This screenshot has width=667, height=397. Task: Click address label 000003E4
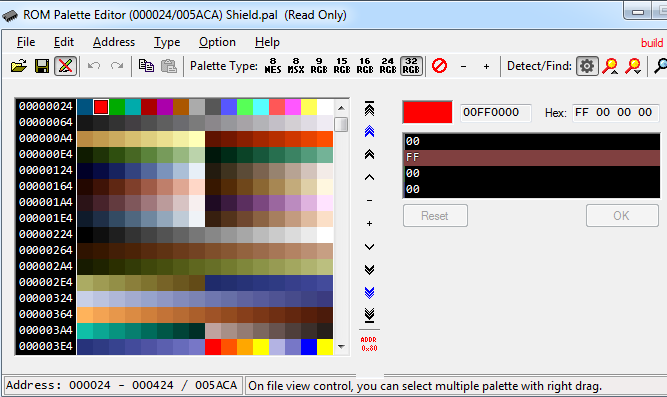(46, 346)
